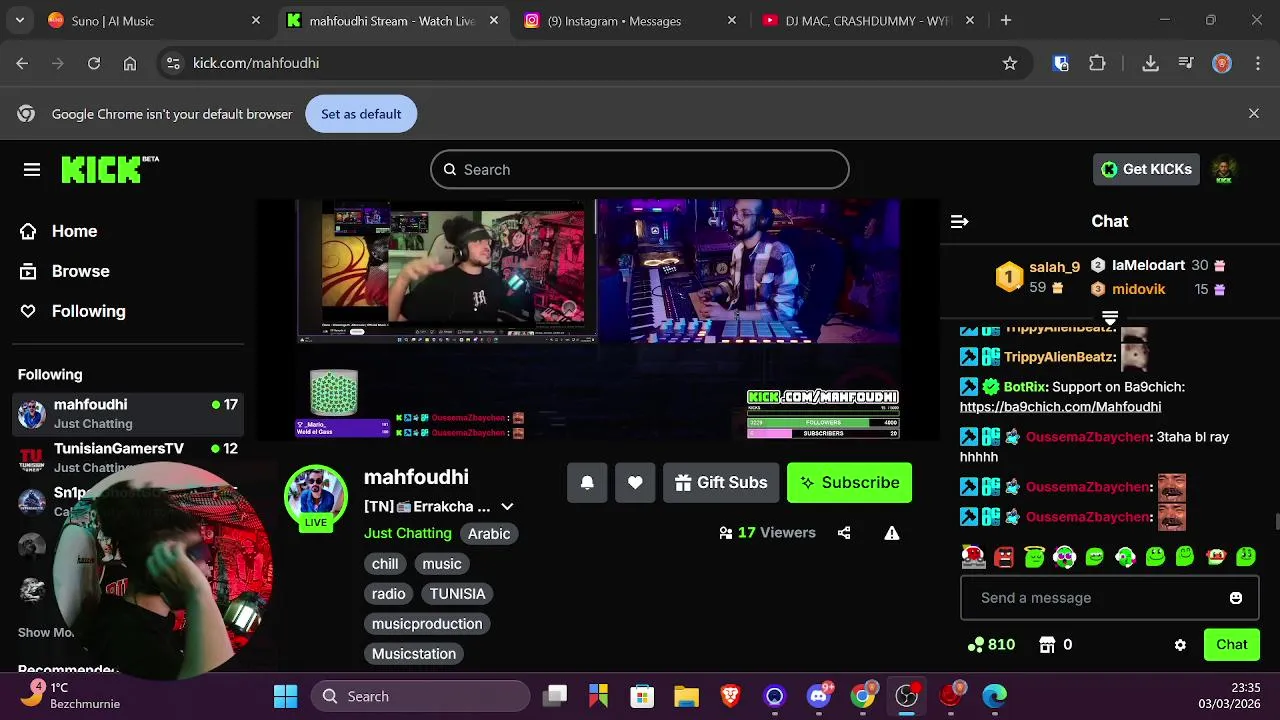Select the musicproduction tag
The image size is (1280, 720).
(x=427, y=624)
